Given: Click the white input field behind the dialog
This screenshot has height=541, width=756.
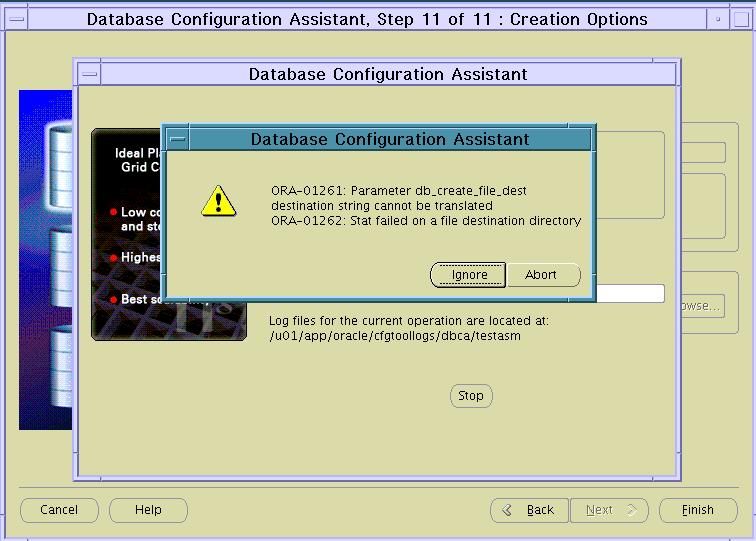Looking at the screenshot, I should tap(631, 294).
